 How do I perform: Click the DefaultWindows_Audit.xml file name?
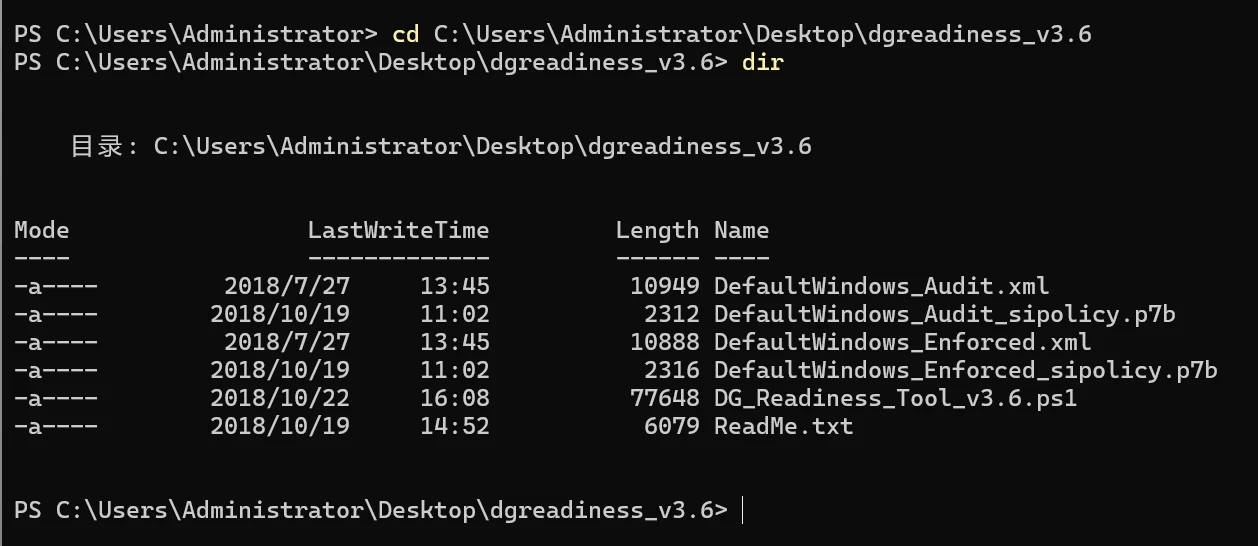pos(881,286)
